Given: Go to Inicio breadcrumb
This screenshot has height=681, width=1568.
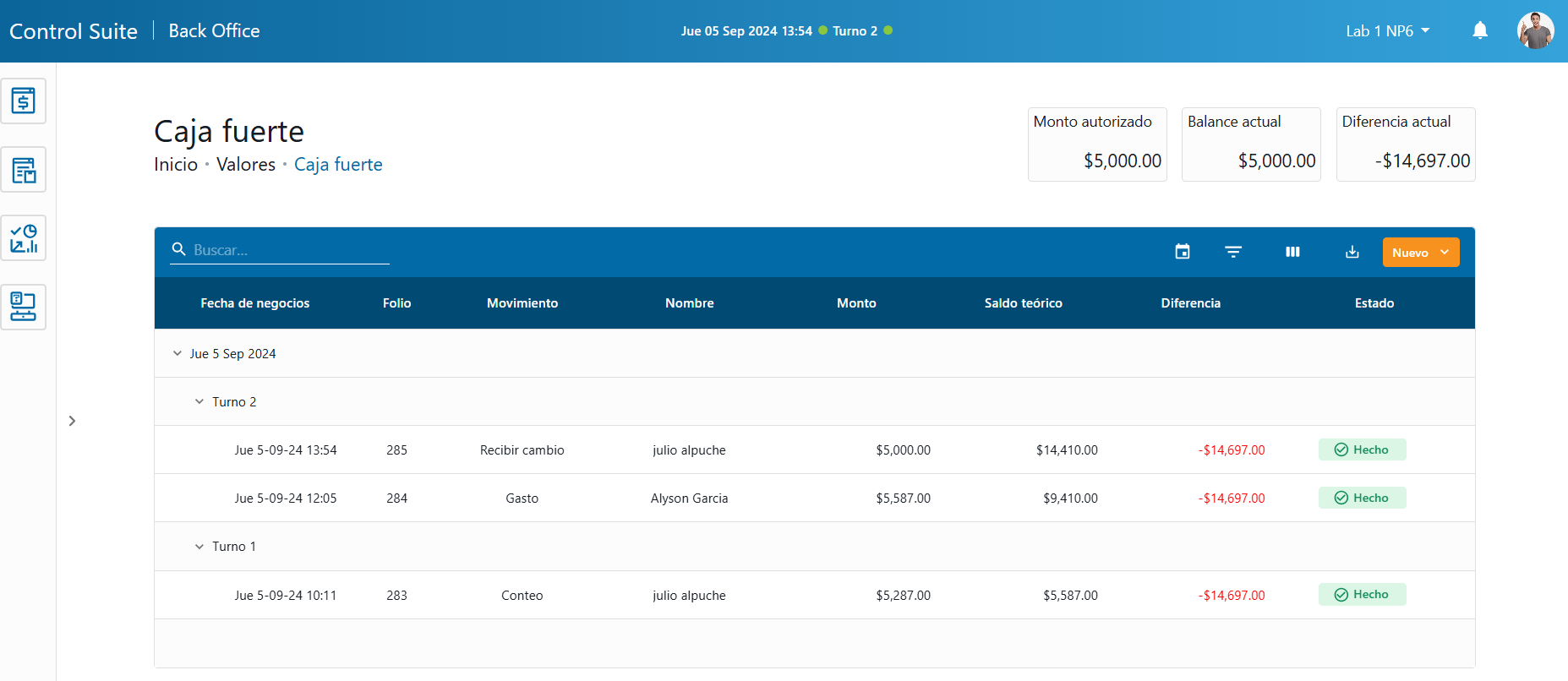Looking at the screenshot, I should (176, 165).
